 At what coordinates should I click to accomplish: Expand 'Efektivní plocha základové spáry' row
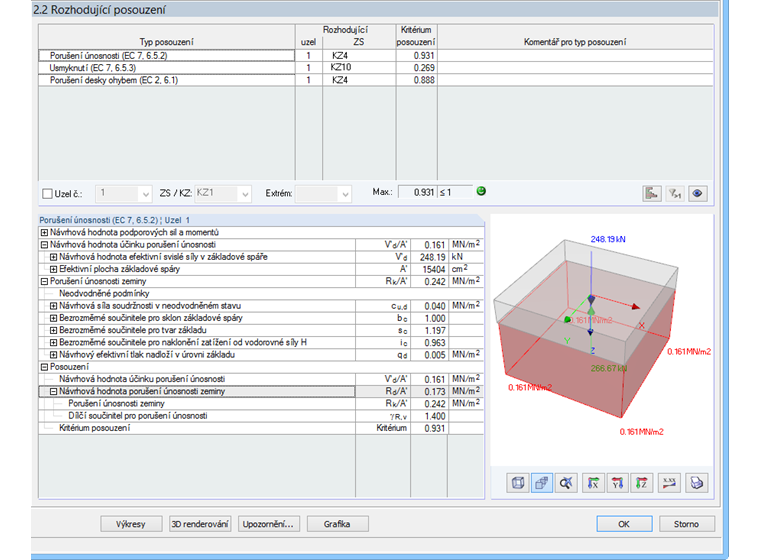53,269
